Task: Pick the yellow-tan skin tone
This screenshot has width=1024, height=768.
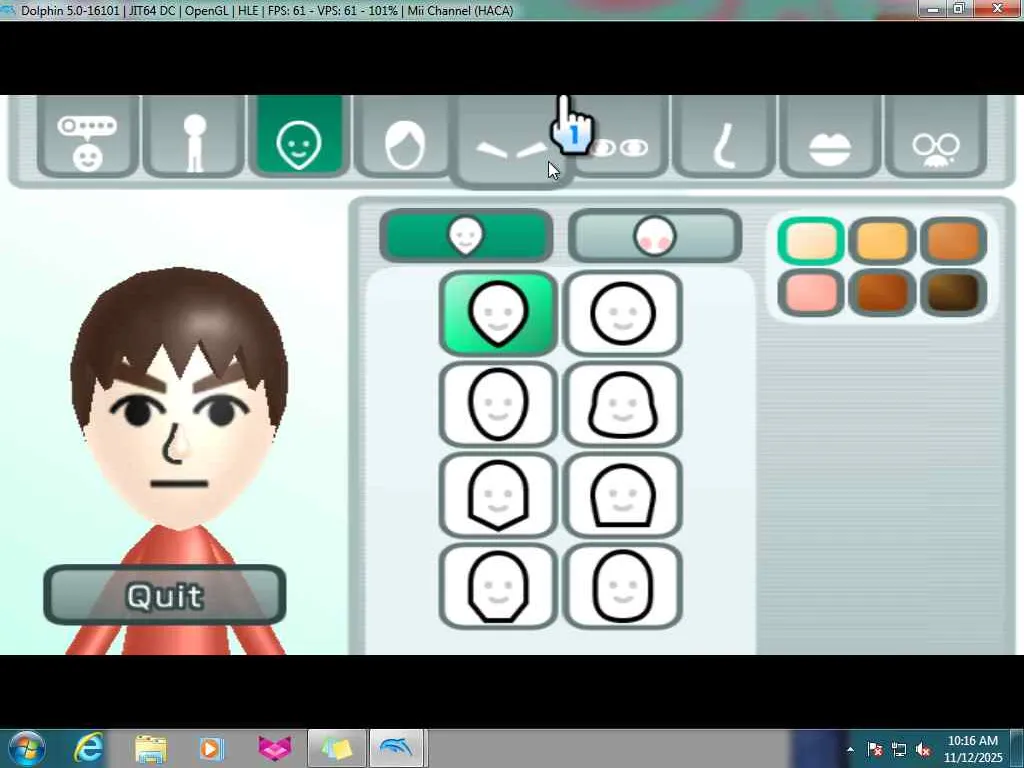Action: coord(882,241)
